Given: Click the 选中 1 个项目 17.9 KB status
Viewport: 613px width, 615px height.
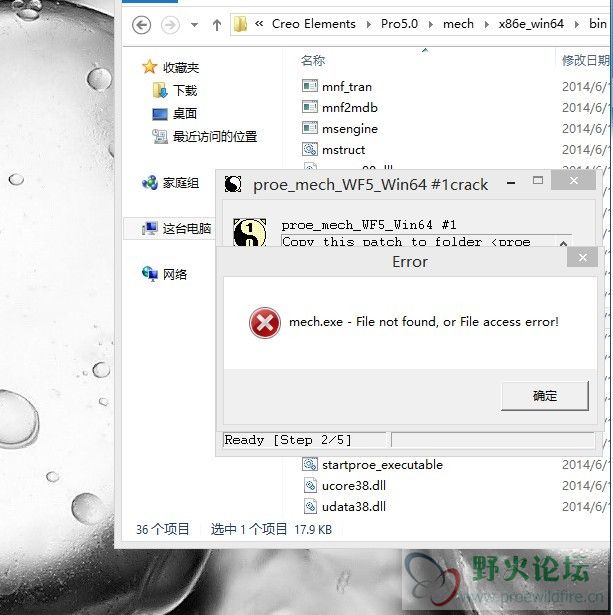Looking at the screenshot, I should [271, 529].
